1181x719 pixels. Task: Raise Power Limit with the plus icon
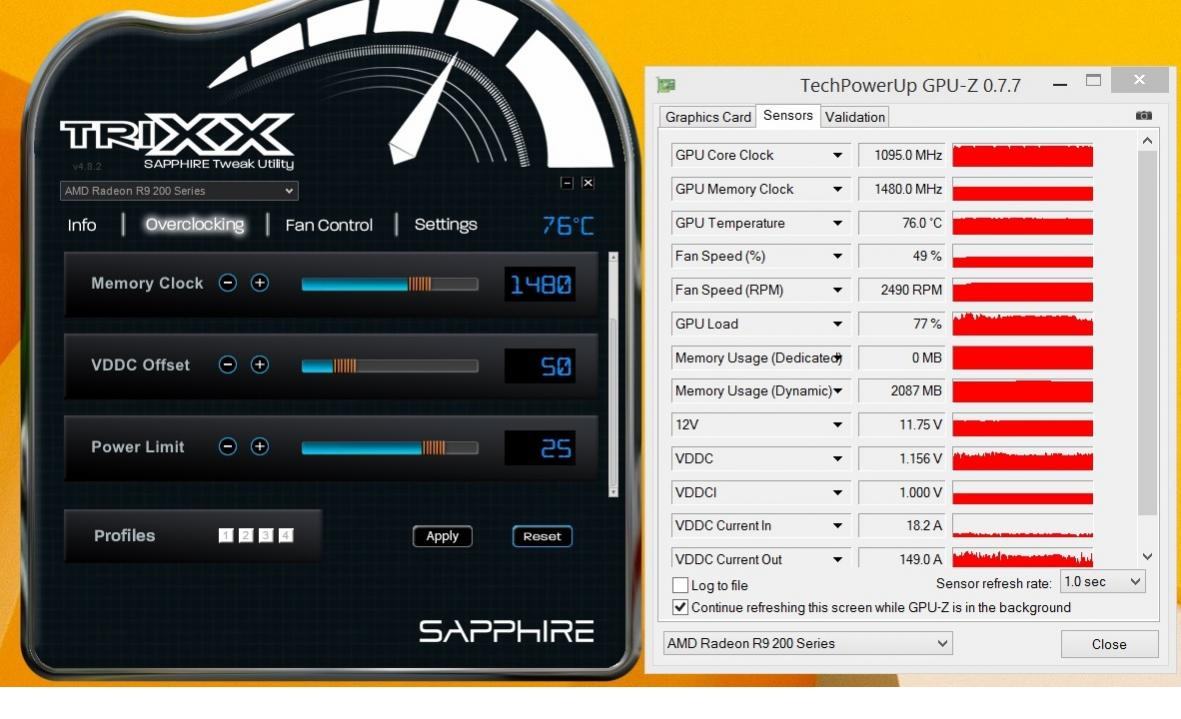[x=260, y=446]
